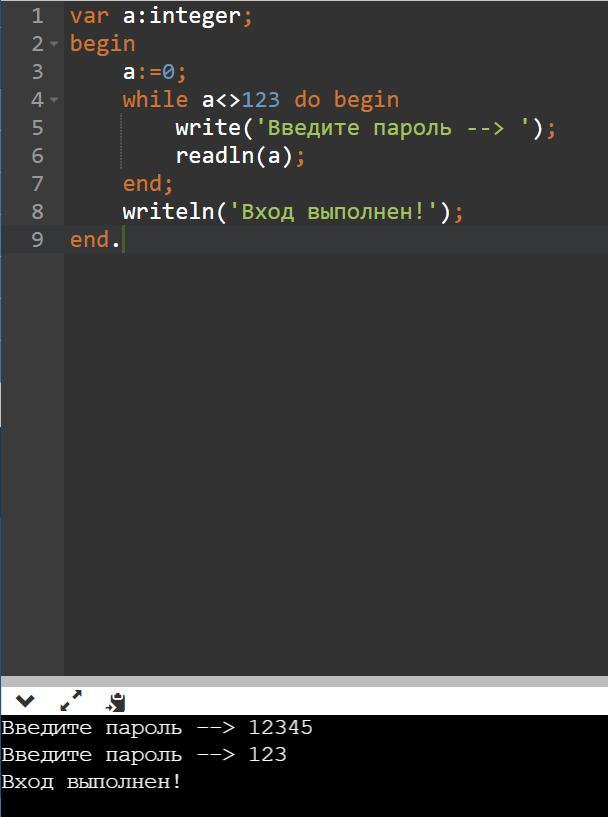Place the cursor on 'readln(a);'

[x=240, y=156]
